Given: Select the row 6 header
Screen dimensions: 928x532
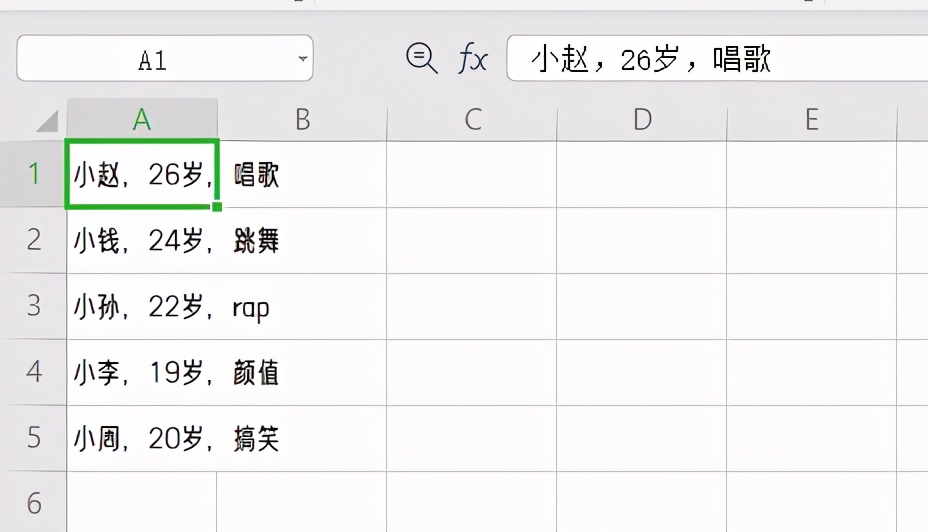Looking at the screenshot, I should (x=33, y=502).
